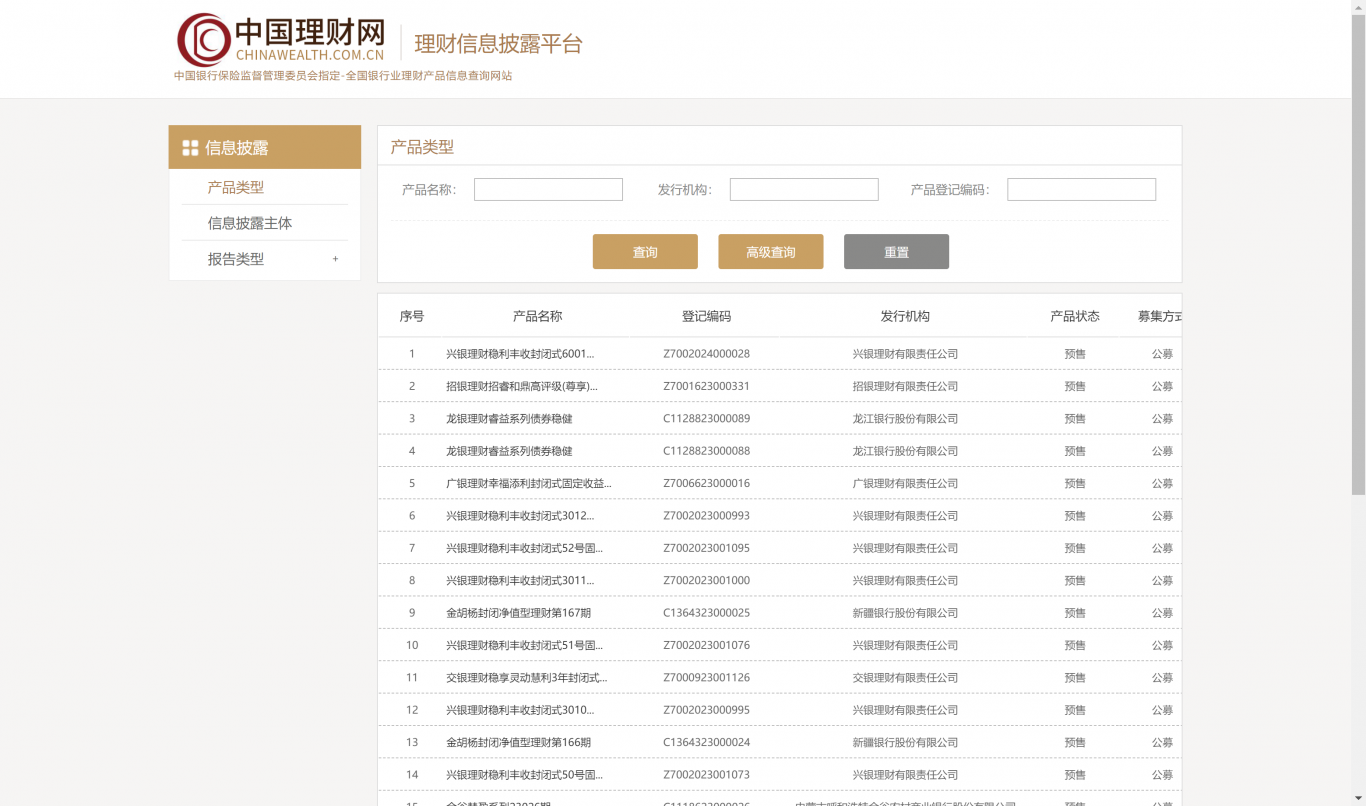Screen dimensions: 1366x806
Task: Click the 序号 column header
Action: [412, 316]
